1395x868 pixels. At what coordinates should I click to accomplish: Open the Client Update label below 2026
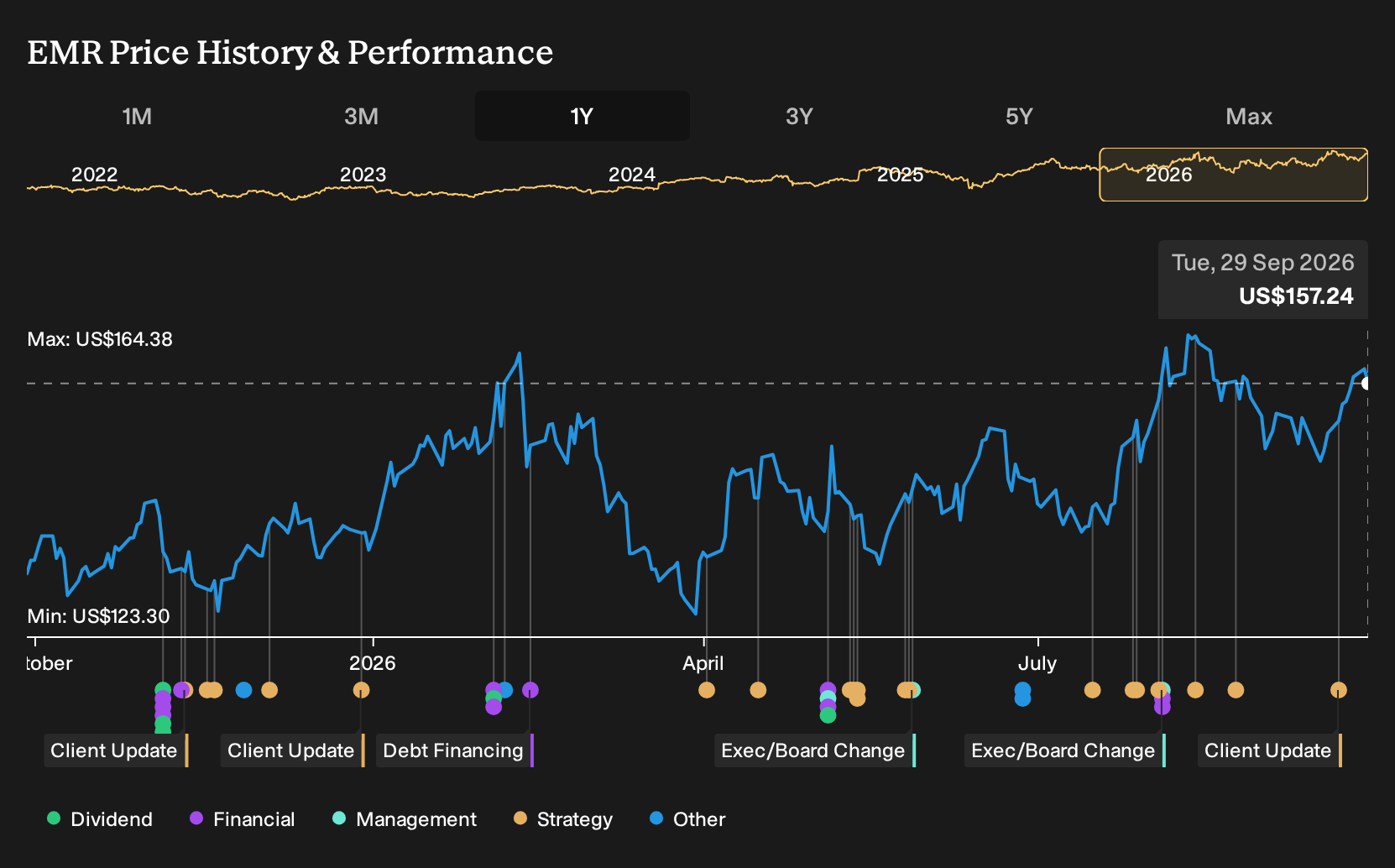(x=292, y=750)
